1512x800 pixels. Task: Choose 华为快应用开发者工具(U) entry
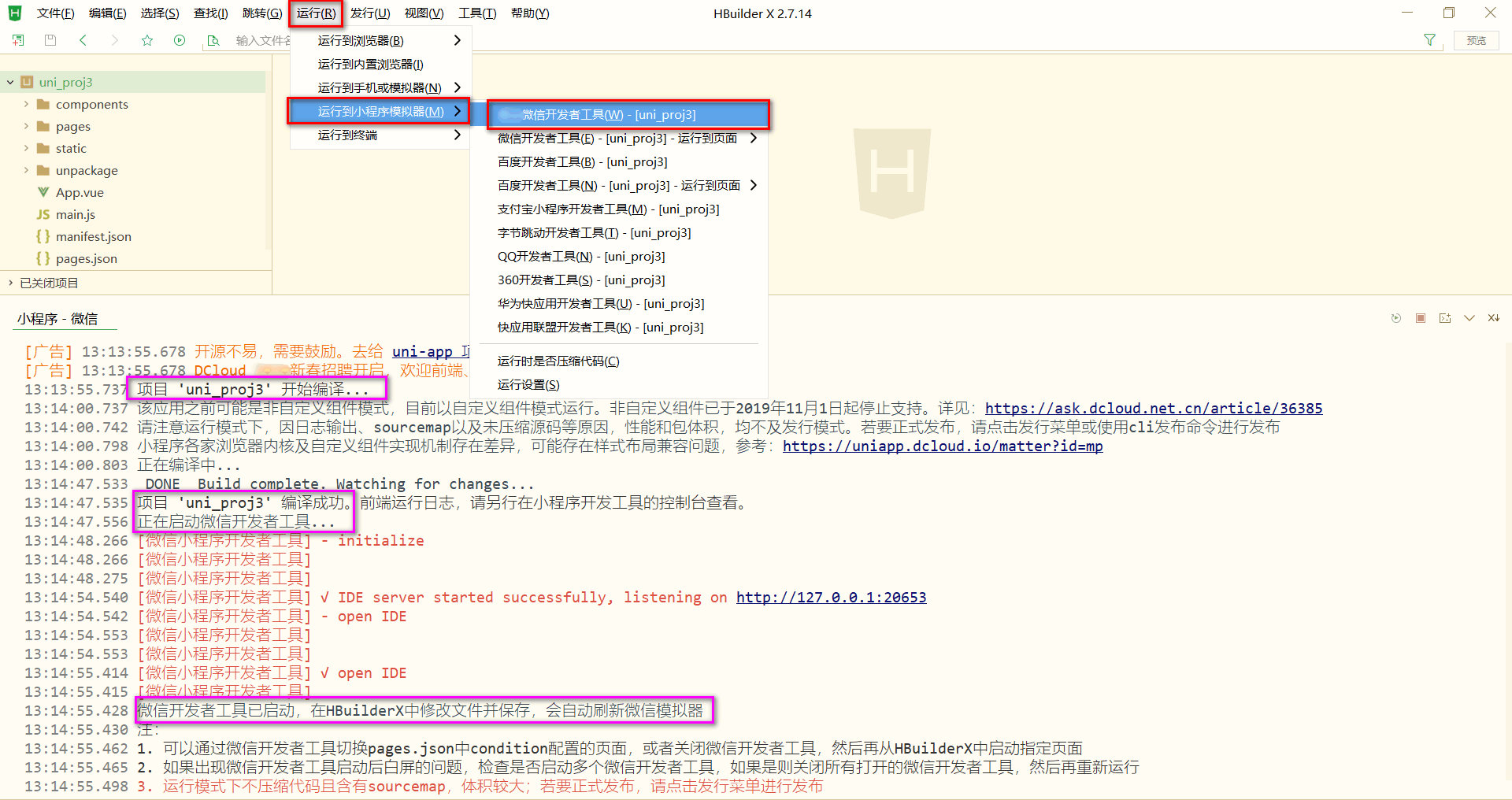tap(619, 303)
